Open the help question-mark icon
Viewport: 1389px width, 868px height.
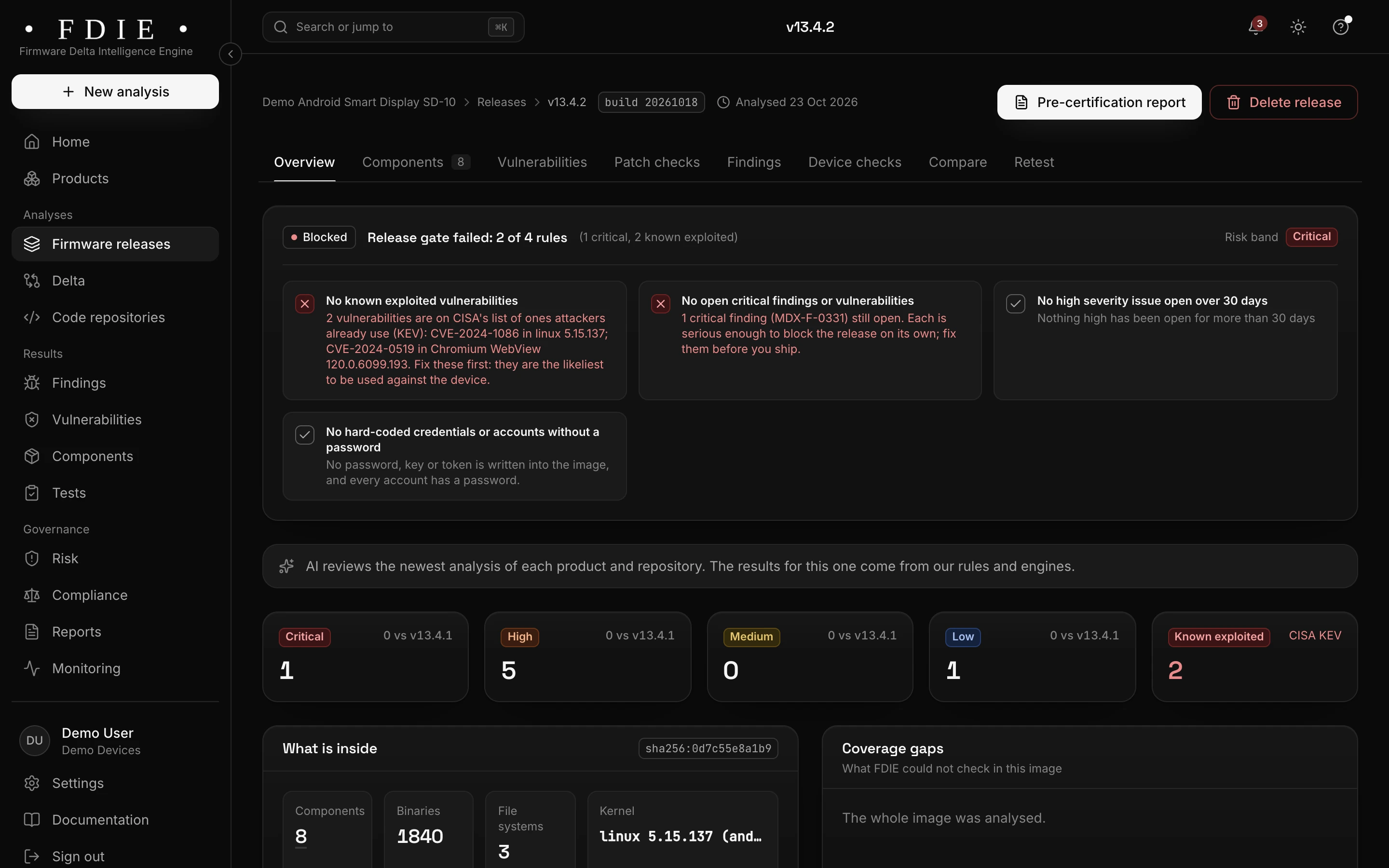click(1340, 27)
